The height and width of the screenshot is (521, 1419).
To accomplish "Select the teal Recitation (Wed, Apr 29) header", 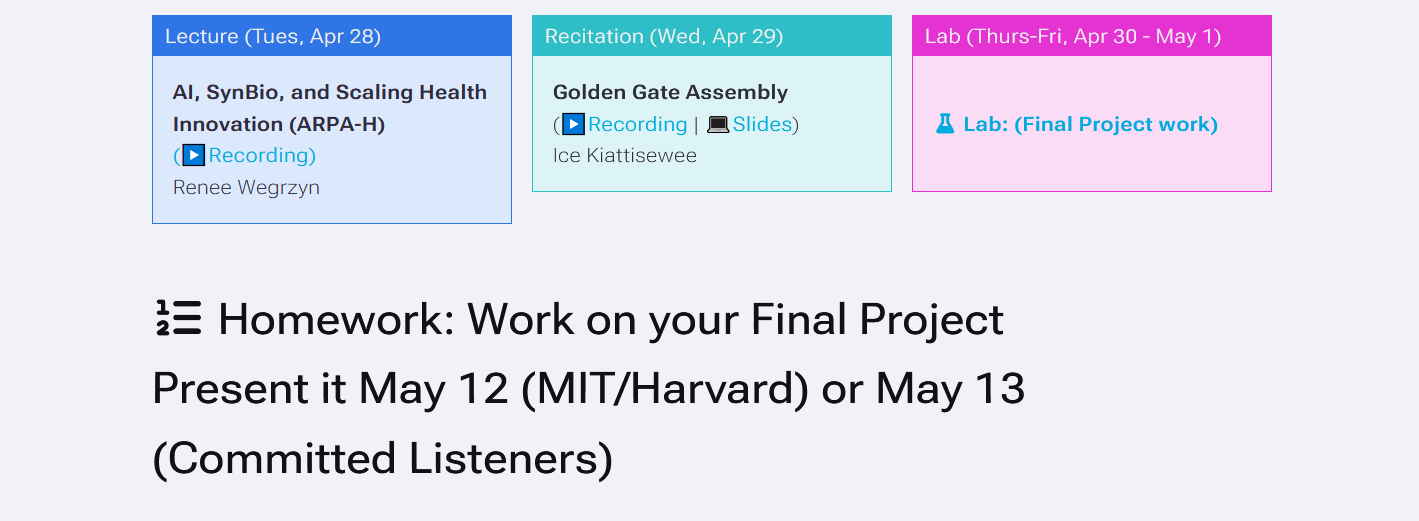I will click(712, 36).
